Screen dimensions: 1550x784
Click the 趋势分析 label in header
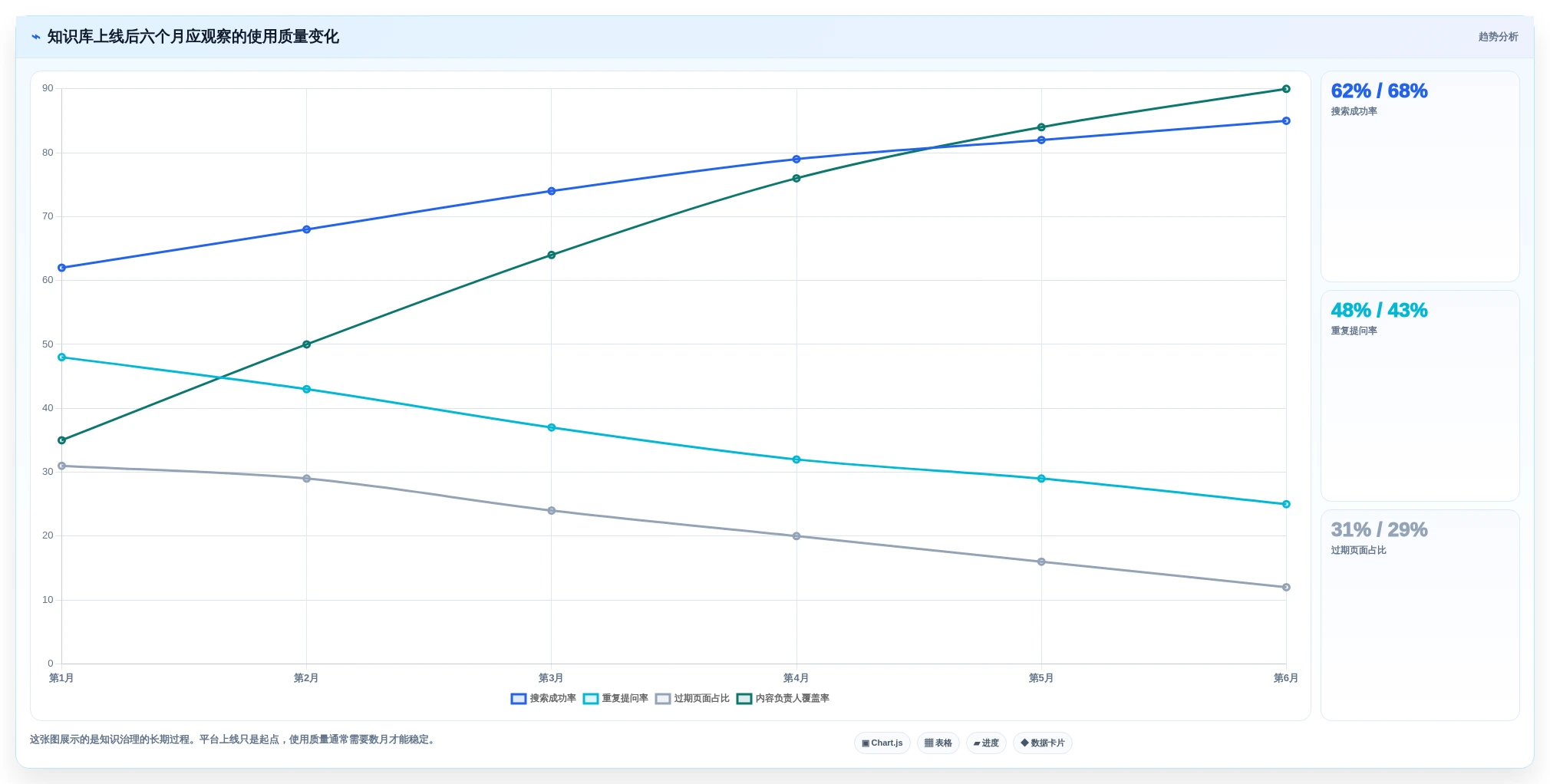[x=1498, y=37]
